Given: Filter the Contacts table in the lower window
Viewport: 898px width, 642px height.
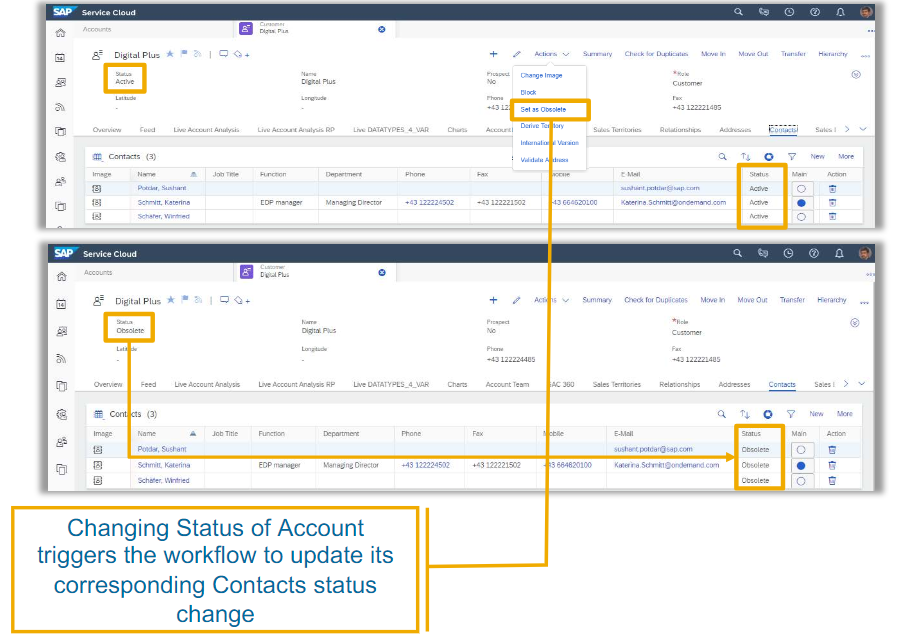Looking at the screenshot, I should point(791,414).
